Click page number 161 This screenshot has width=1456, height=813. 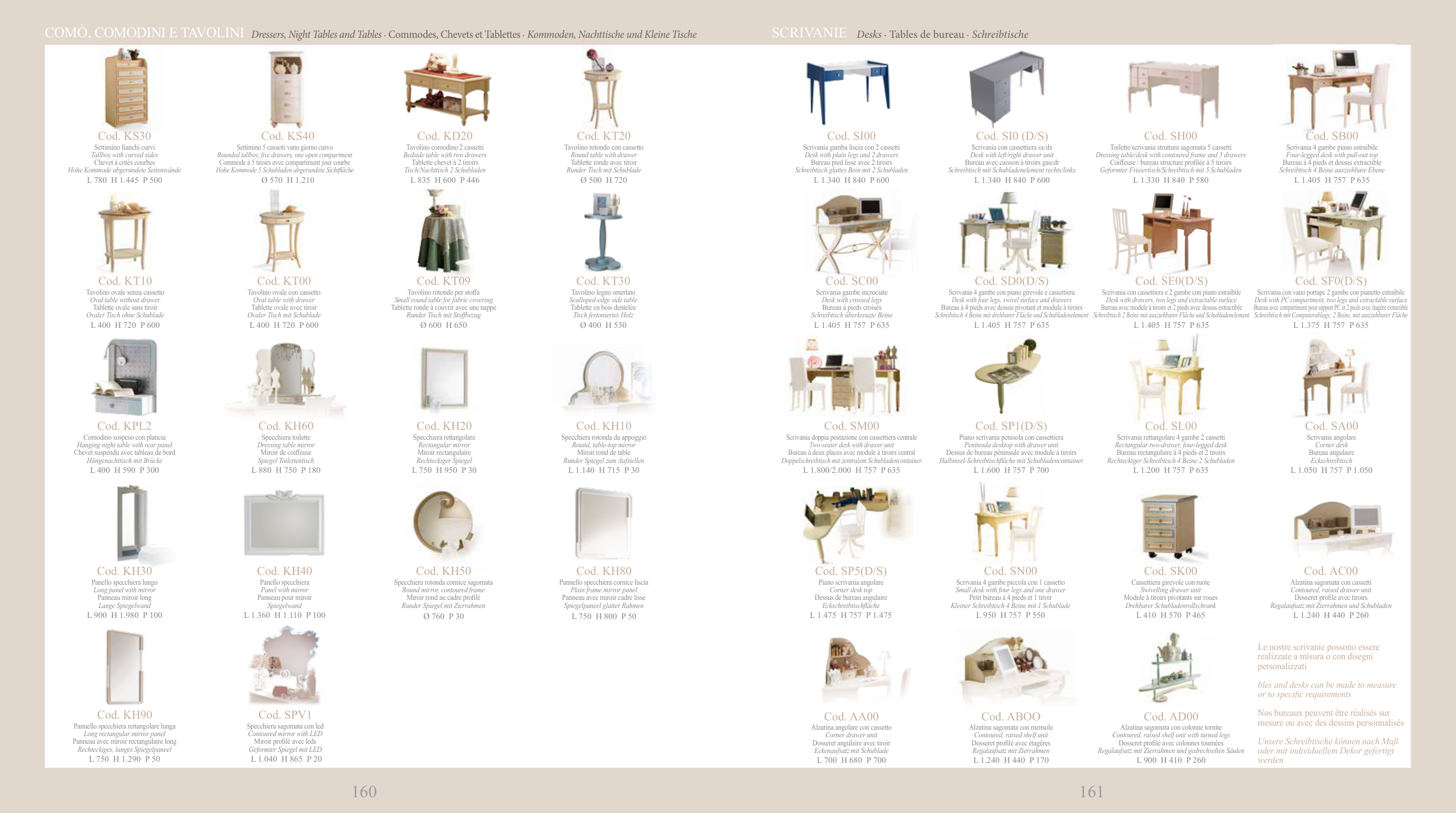click(x=1091, y=791)
